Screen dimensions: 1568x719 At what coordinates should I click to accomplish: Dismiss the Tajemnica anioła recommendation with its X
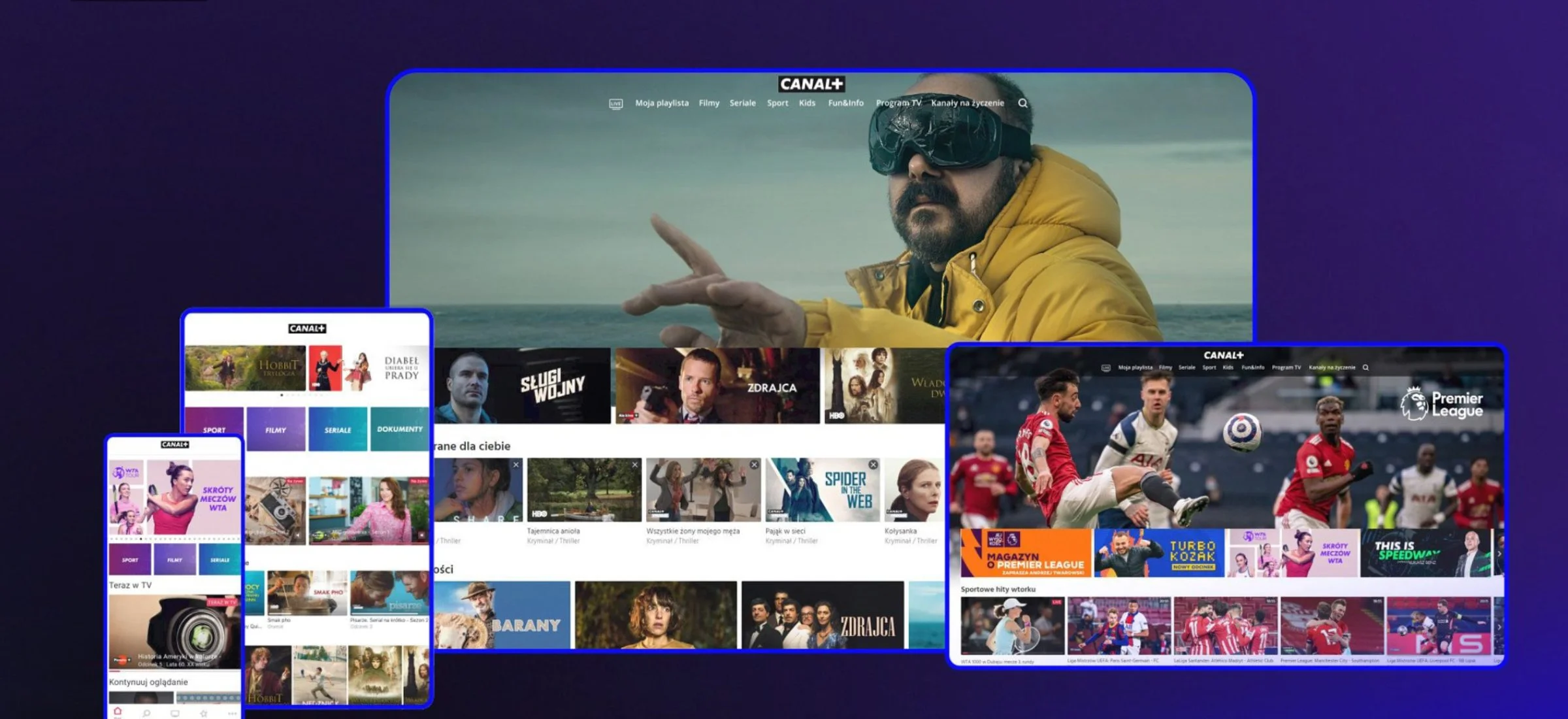point(635,465)
